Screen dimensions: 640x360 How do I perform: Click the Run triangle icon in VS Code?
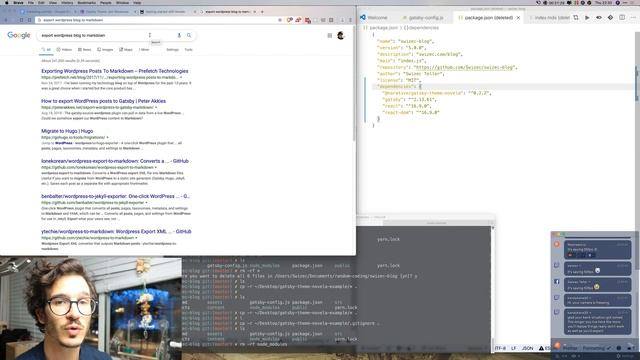coord(587,18)
